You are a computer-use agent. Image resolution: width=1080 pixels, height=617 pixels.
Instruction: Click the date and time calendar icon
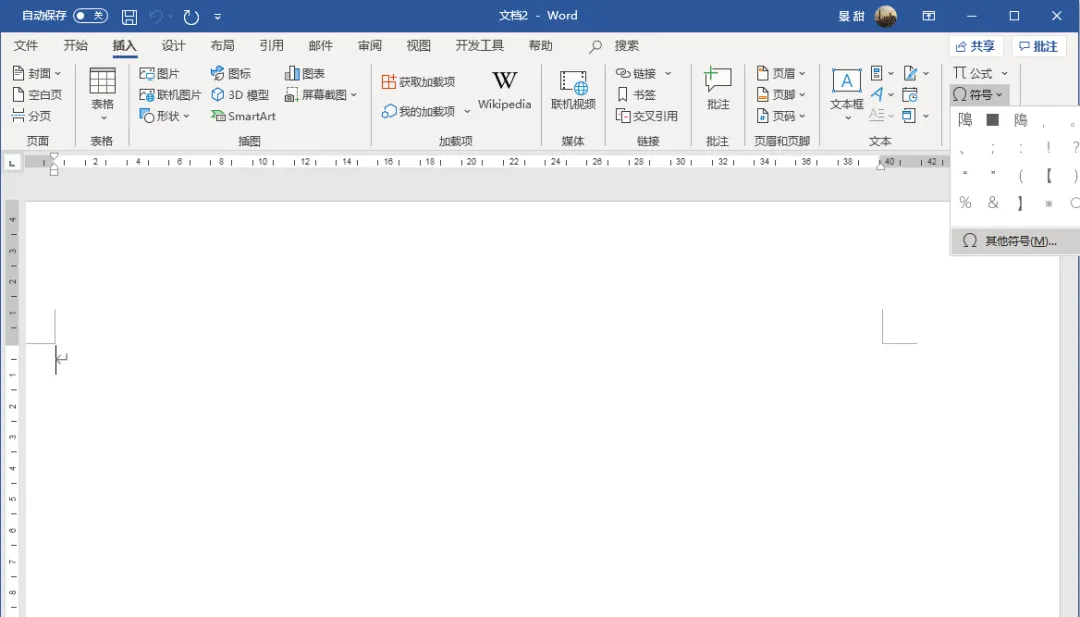[x=910, y=94]
